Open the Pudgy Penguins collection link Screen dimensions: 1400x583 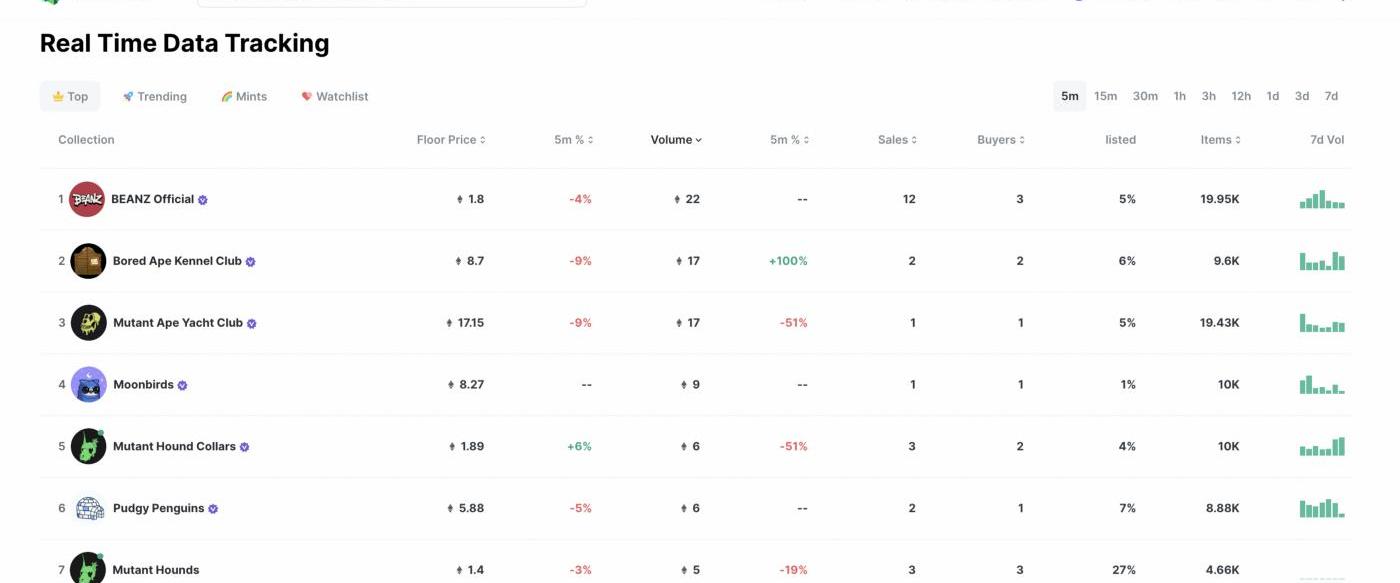coord(158,508)
